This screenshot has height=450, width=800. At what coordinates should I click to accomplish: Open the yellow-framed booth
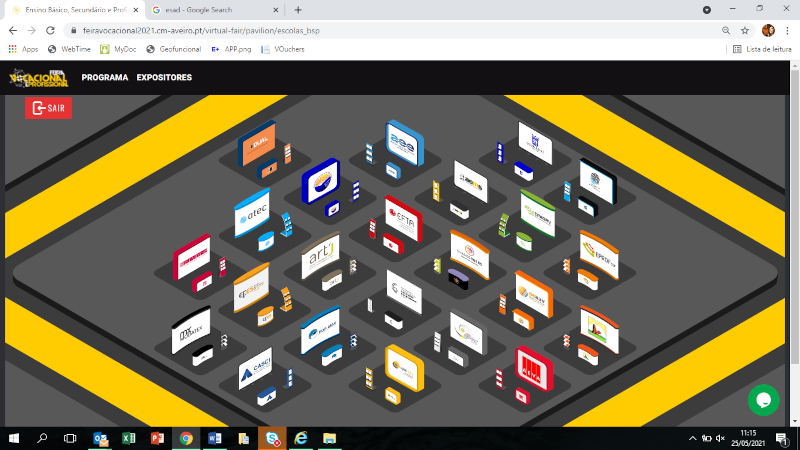404,368
